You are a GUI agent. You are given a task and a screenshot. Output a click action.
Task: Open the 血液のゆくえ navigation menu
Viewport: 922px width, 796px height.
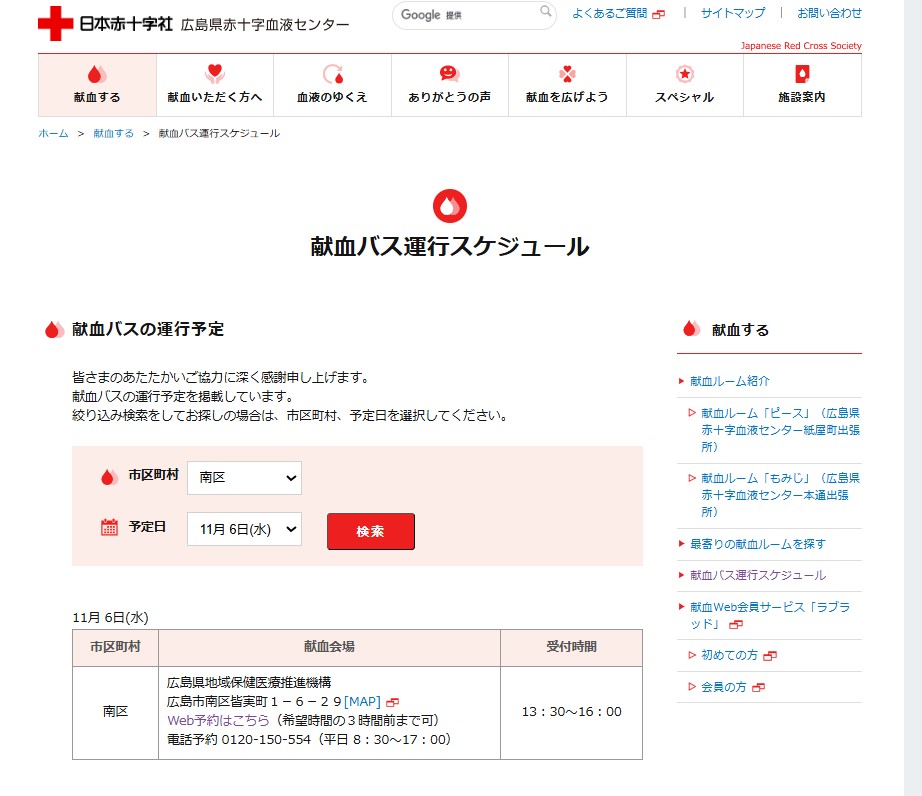click(332, 85)
